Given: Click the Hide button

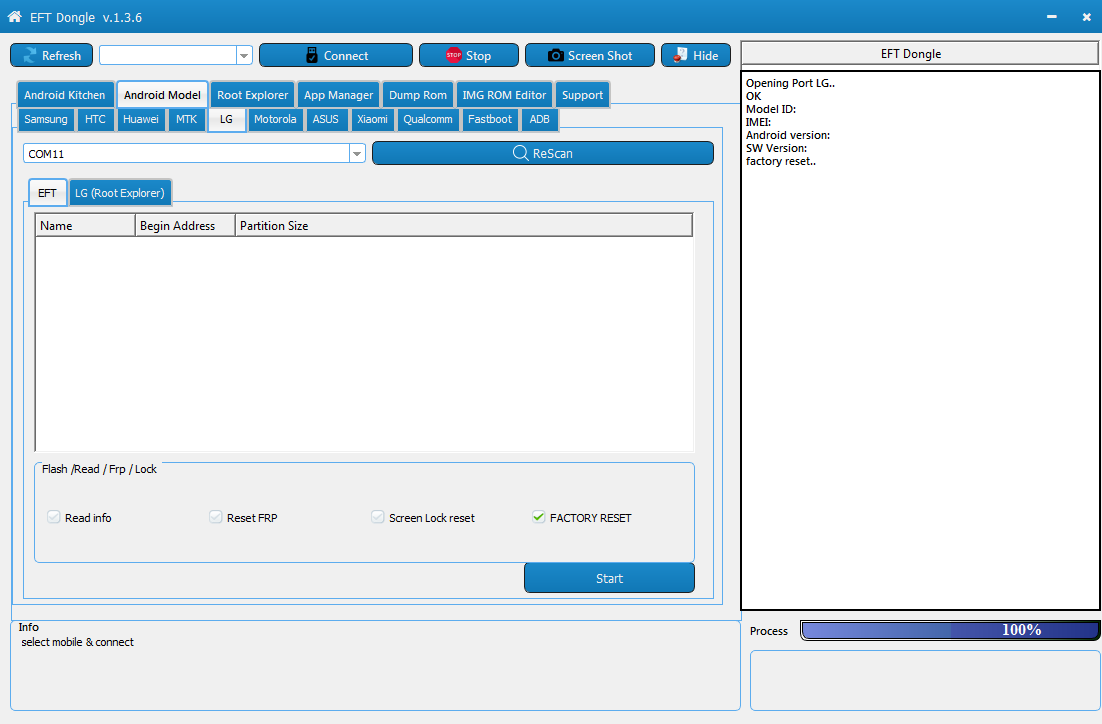Looking at the screenshot, I should tap(696, 56).
